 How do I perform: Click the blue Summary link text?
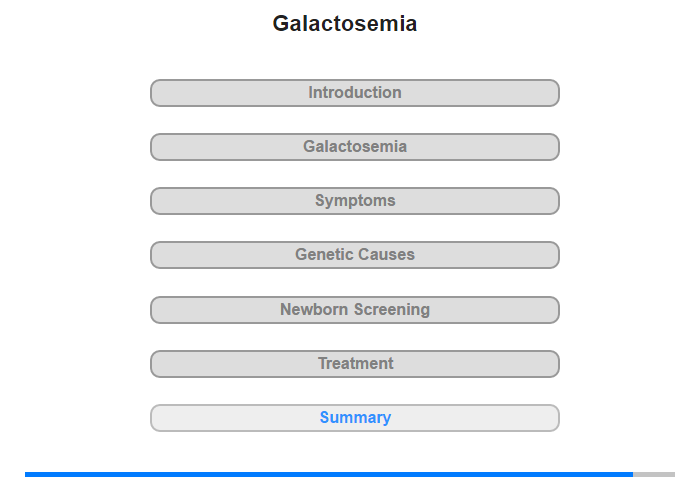[x=355, y=417]
